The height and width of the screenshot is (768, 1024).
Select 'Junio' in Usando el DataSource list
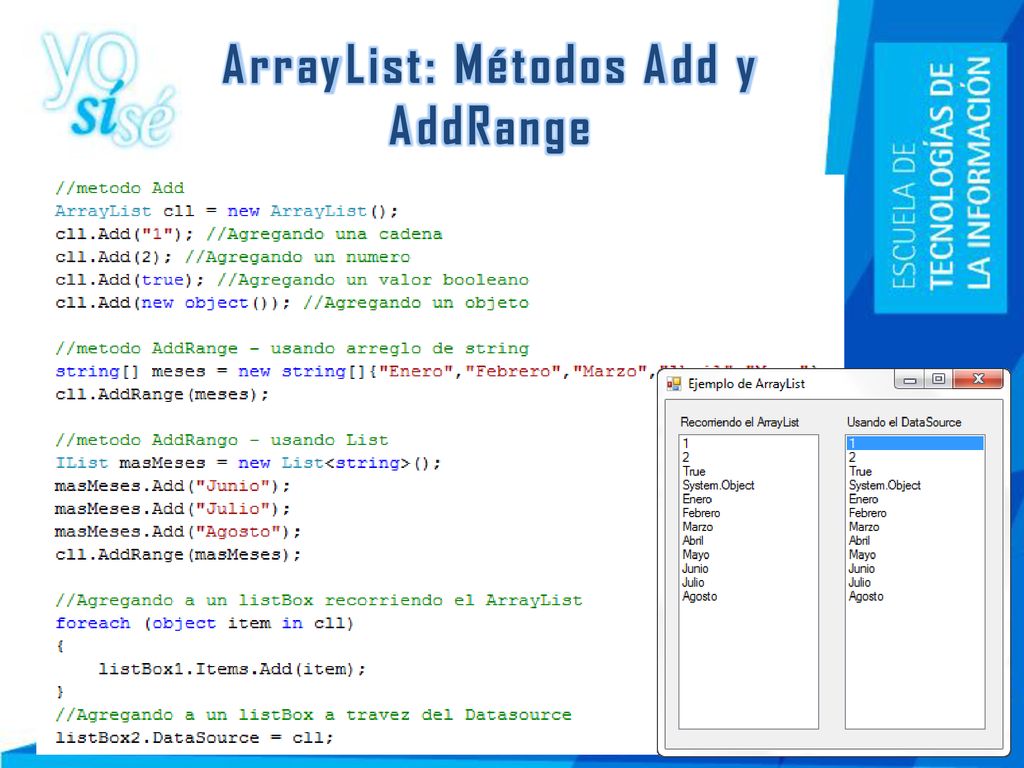[x=861, y=568]
